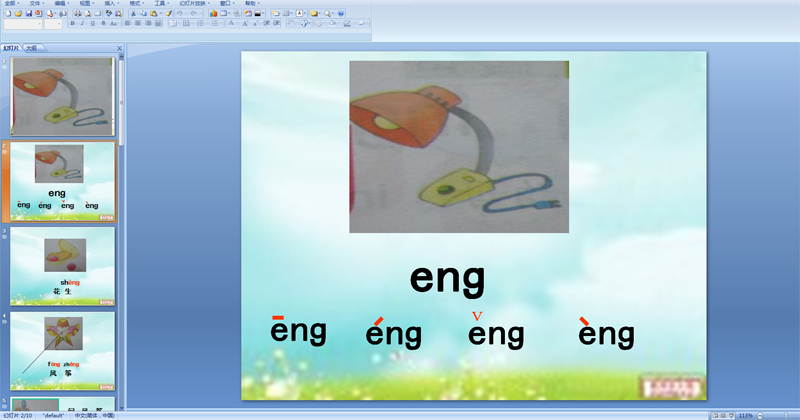Image resolution: width=800 pixels, height=420 pixels.
Task: Close the slide thumbnail pane
Action: point(119,48)
